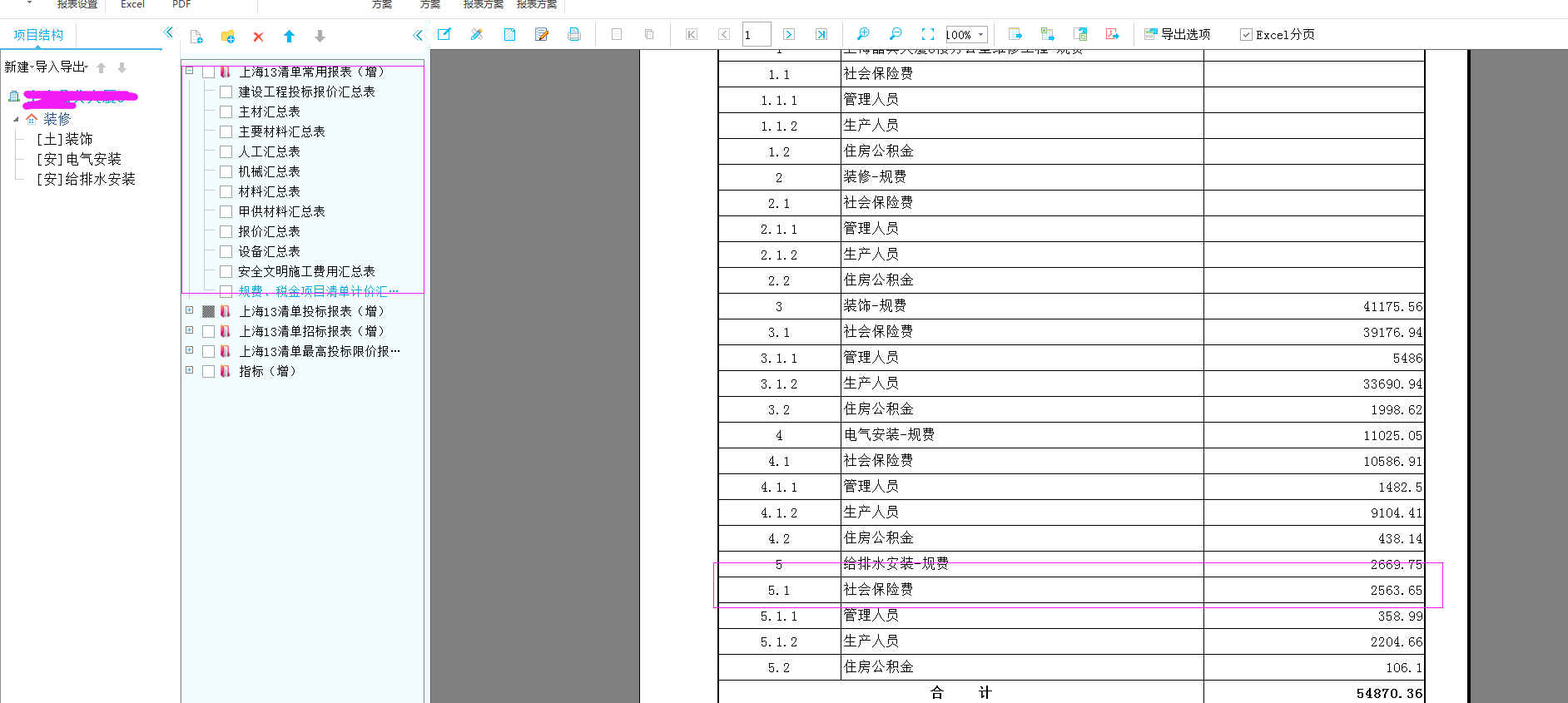The image size is (1568, 703).
Task: Click the export table with blue arrow icon
Action: (x=1015, y=34)
